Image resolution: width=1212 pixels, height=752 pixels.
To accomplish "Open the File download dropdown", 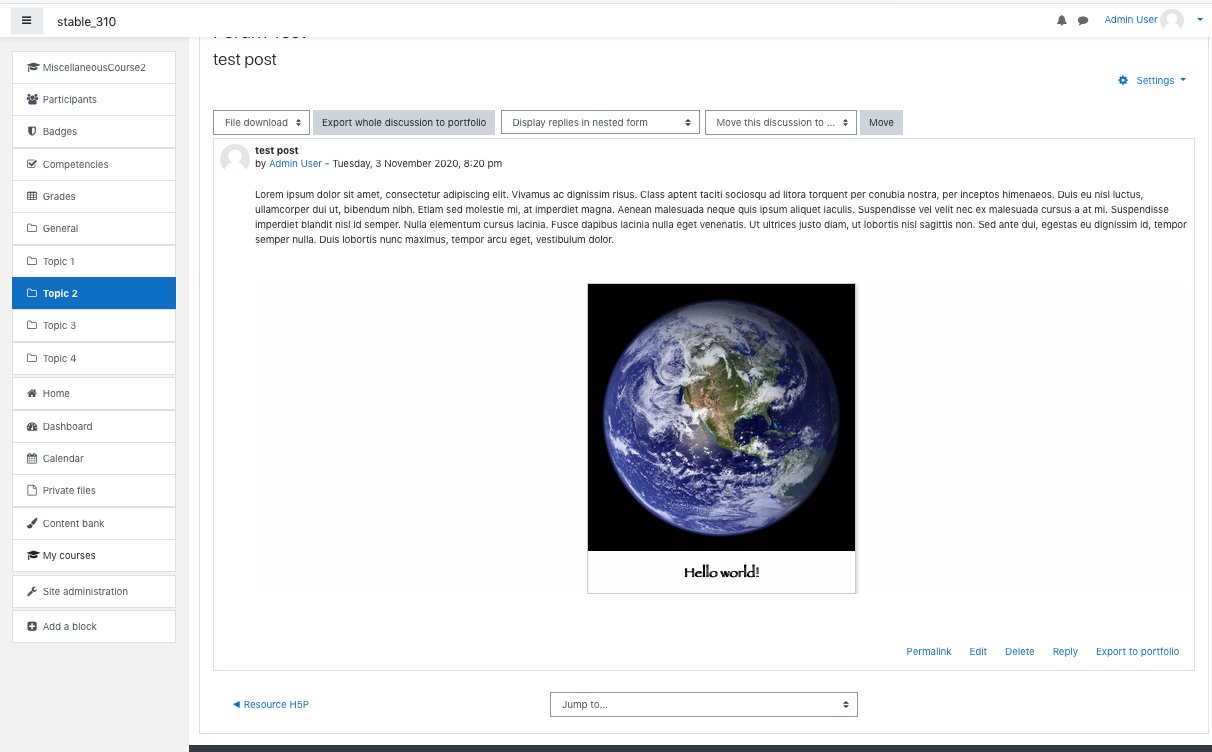I will [261, 122].
